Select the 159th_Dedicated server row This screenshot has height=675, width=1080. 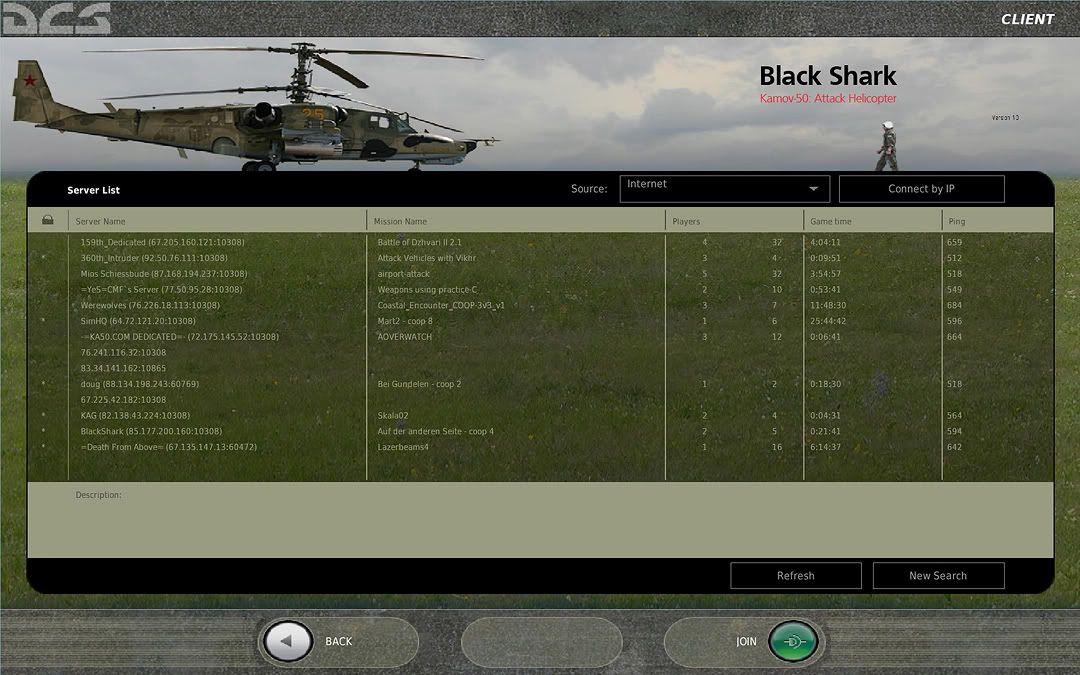(162, 242)
